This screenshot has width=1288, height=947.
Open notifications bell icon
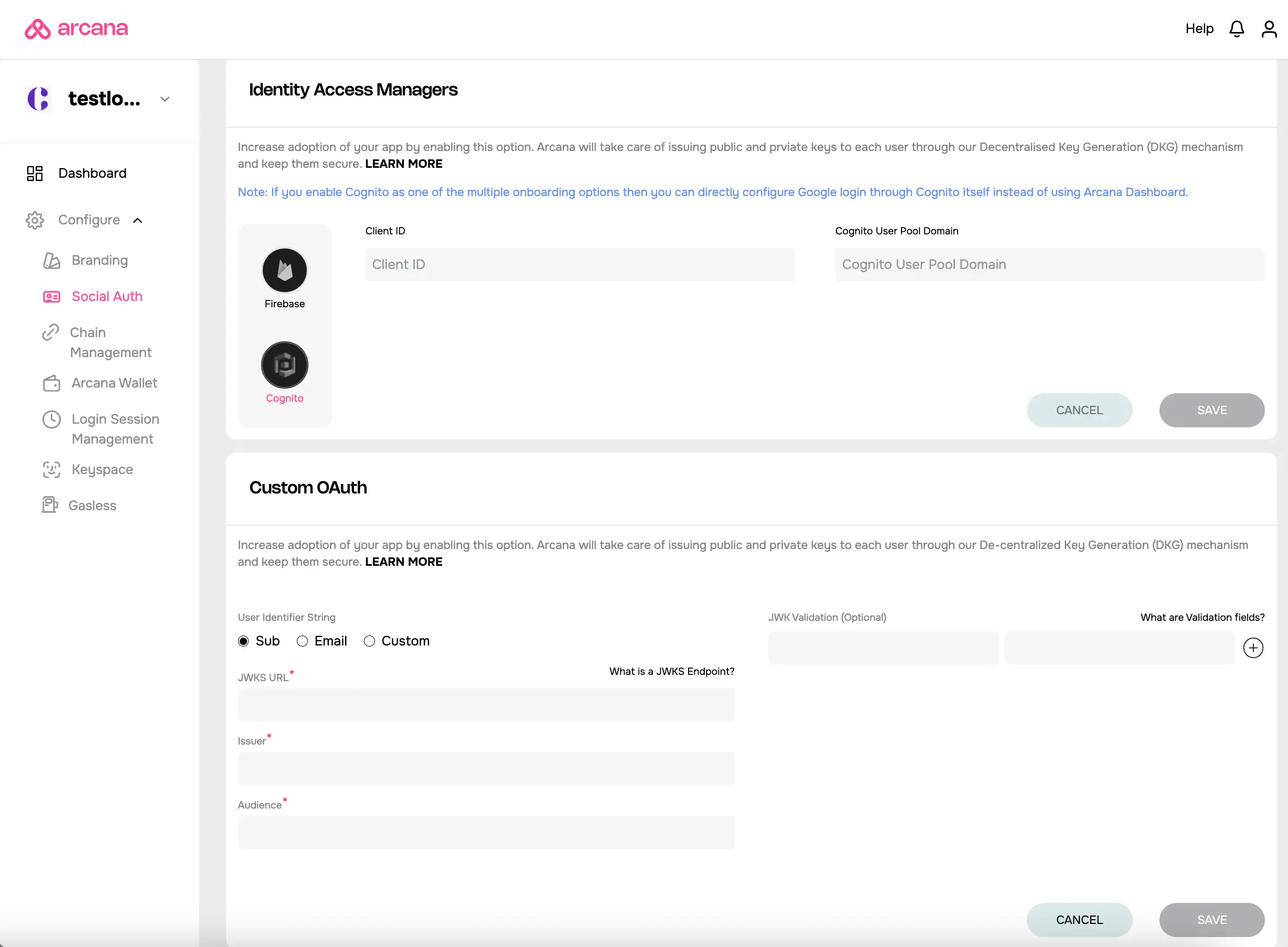coord(1237,29)
